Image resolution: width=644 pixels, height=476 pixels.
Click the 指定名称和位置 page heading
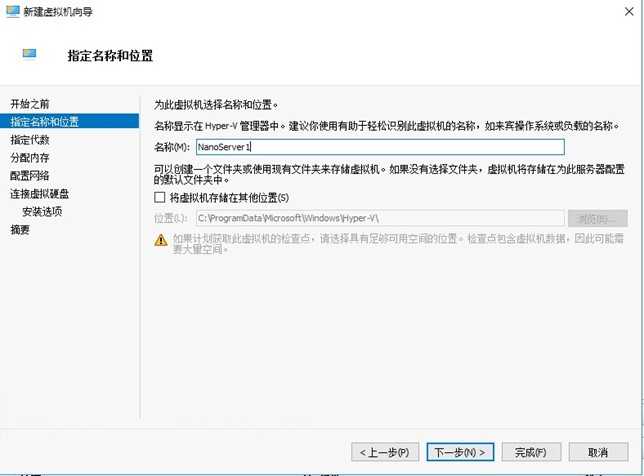(110, 55)
